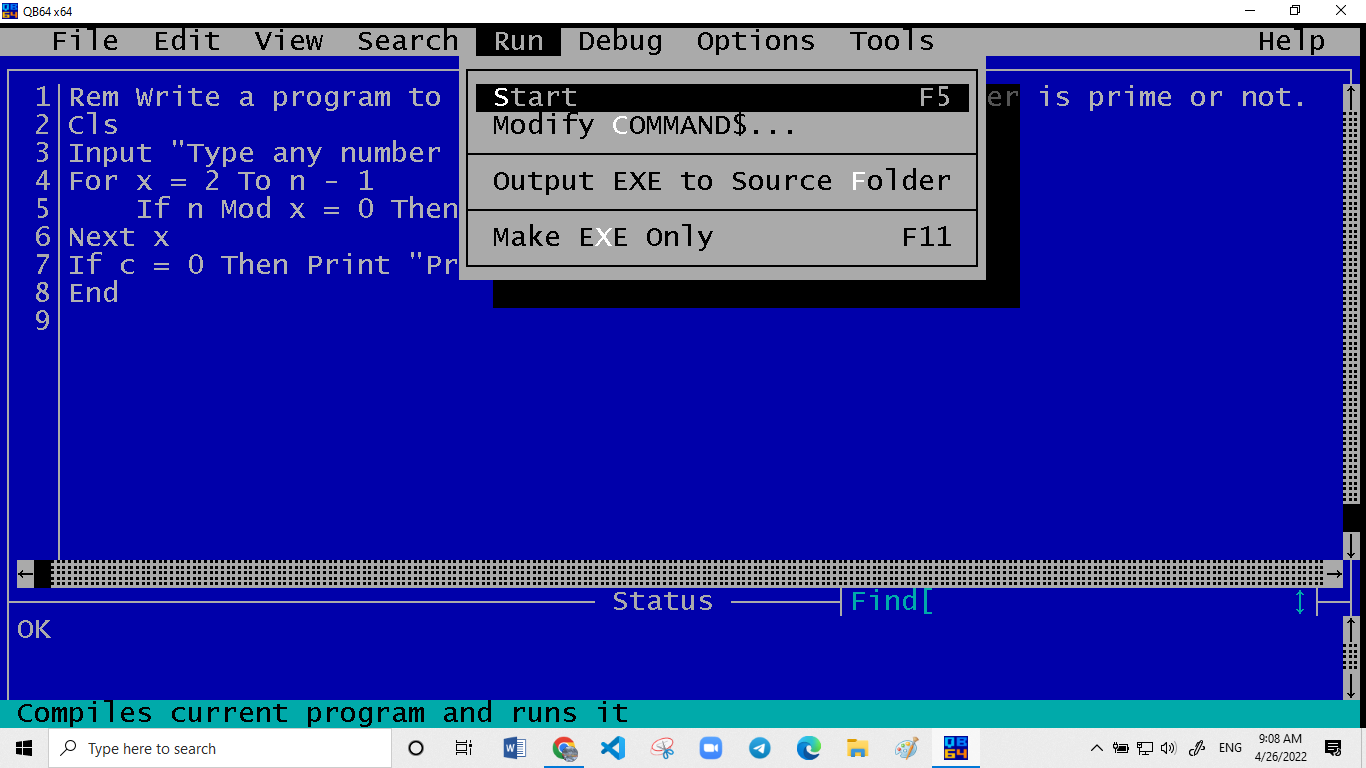This screenshot has height=768, width=1366.
Task: Click the QB64 x64 title bar icon
Action: pos(11,10)
